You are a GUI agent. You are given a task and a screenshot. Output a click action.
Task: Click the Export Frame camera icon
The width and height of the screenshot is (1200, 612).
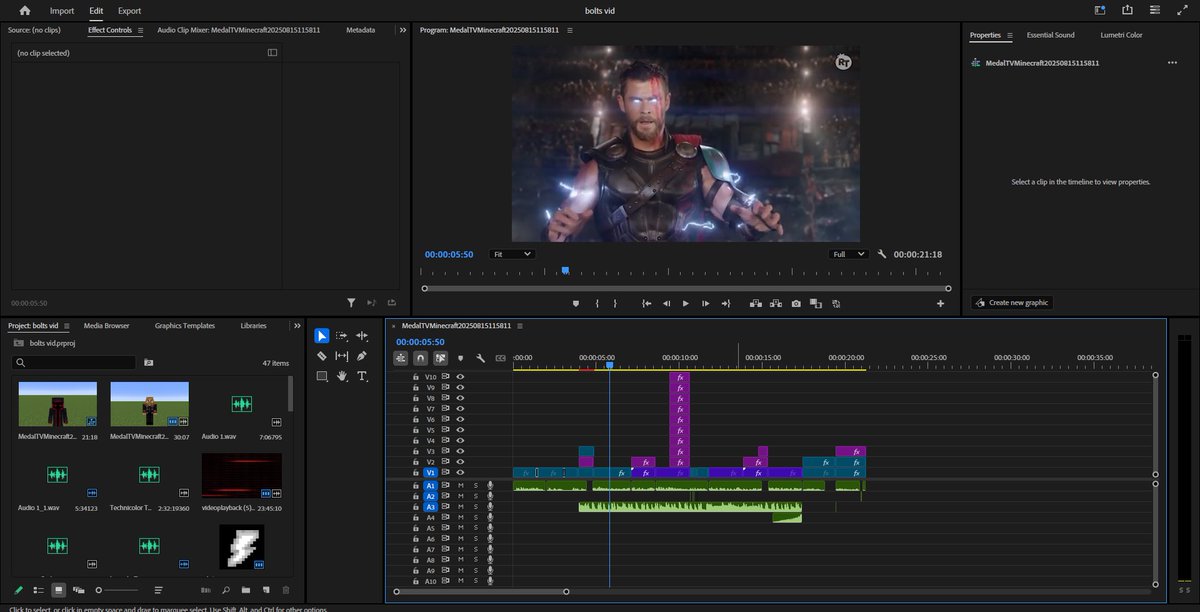coord(796,303)
